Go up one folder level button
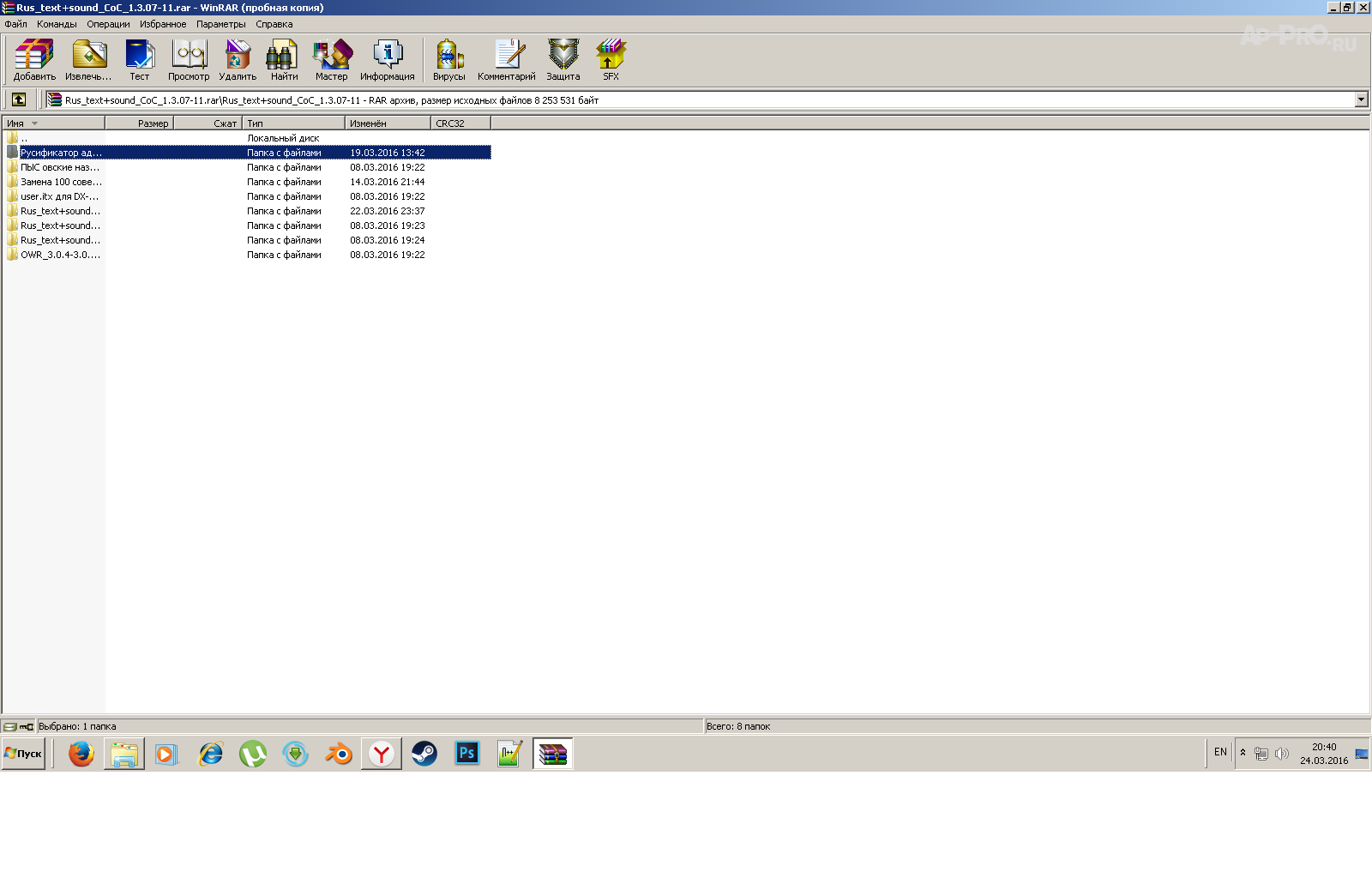 (x=19, y=99)
